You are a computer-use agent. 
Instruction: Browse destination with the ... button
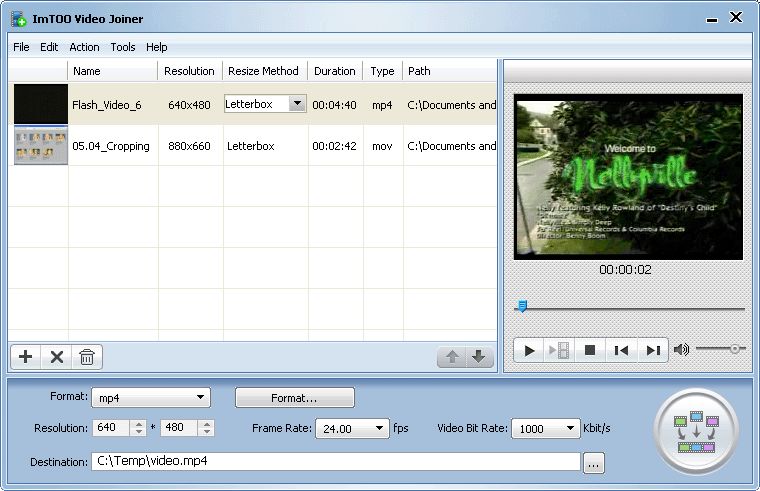tap(594, 463)
